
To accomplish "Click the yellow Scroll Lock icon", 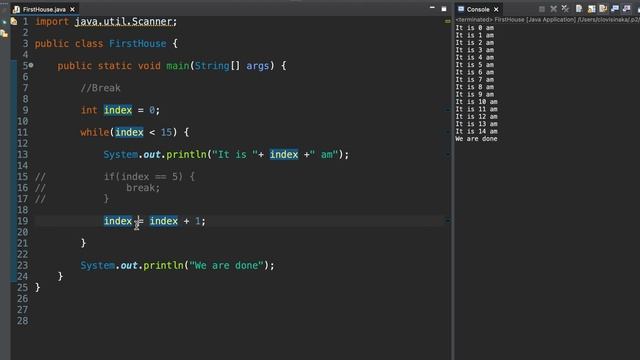I will (x=591, y=9).
